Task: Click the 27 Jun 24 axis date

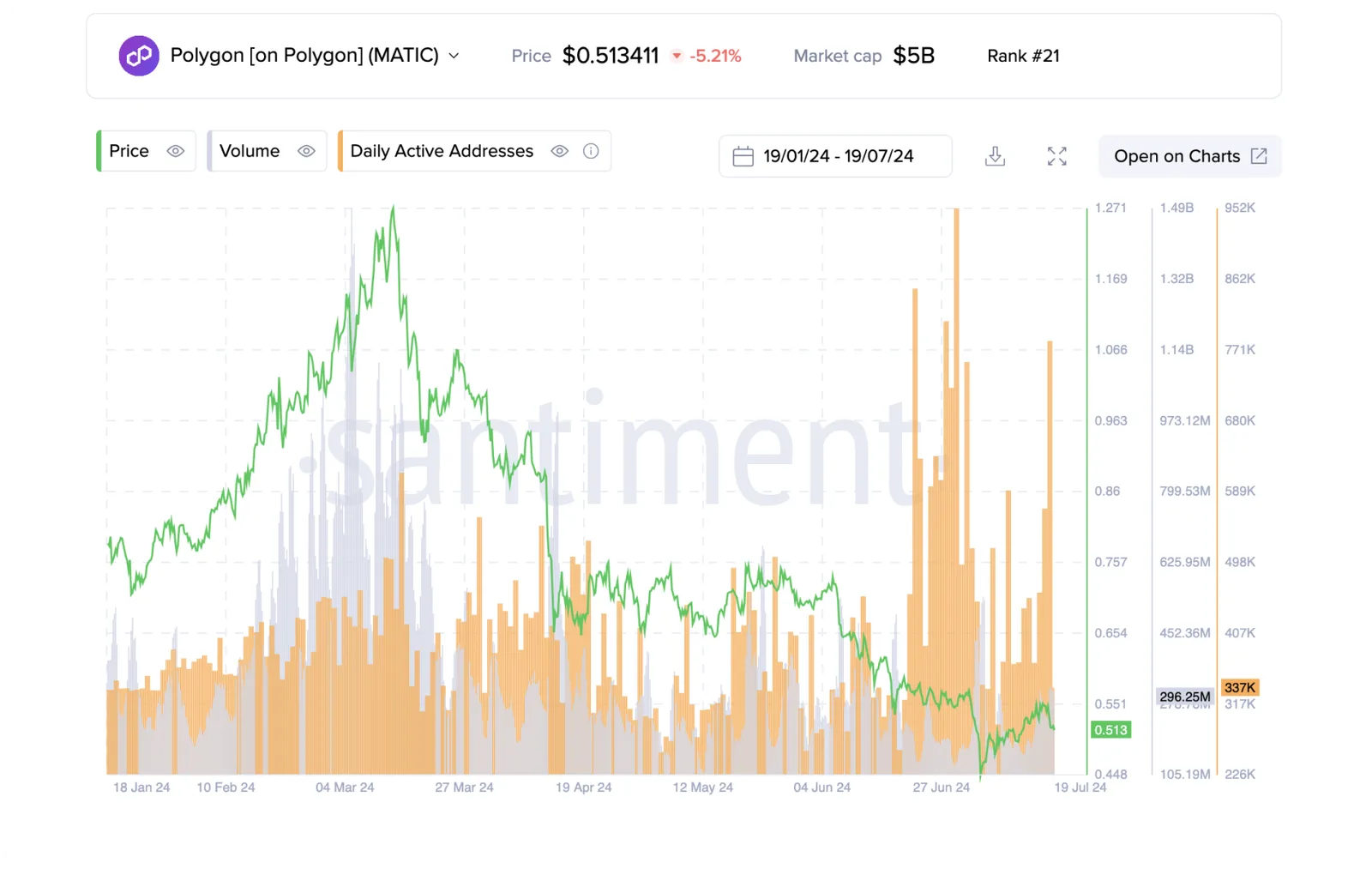Action: coord(941,787)
